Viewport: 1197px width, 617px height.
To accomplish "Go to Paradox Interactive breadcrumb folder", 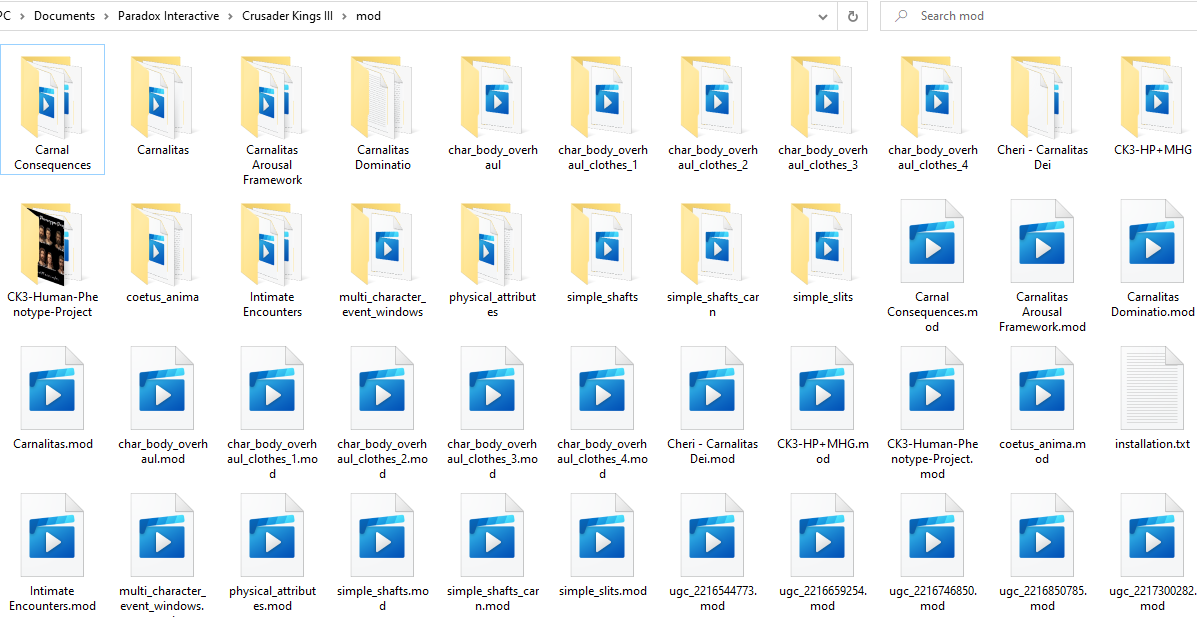I will coord(168,16).
